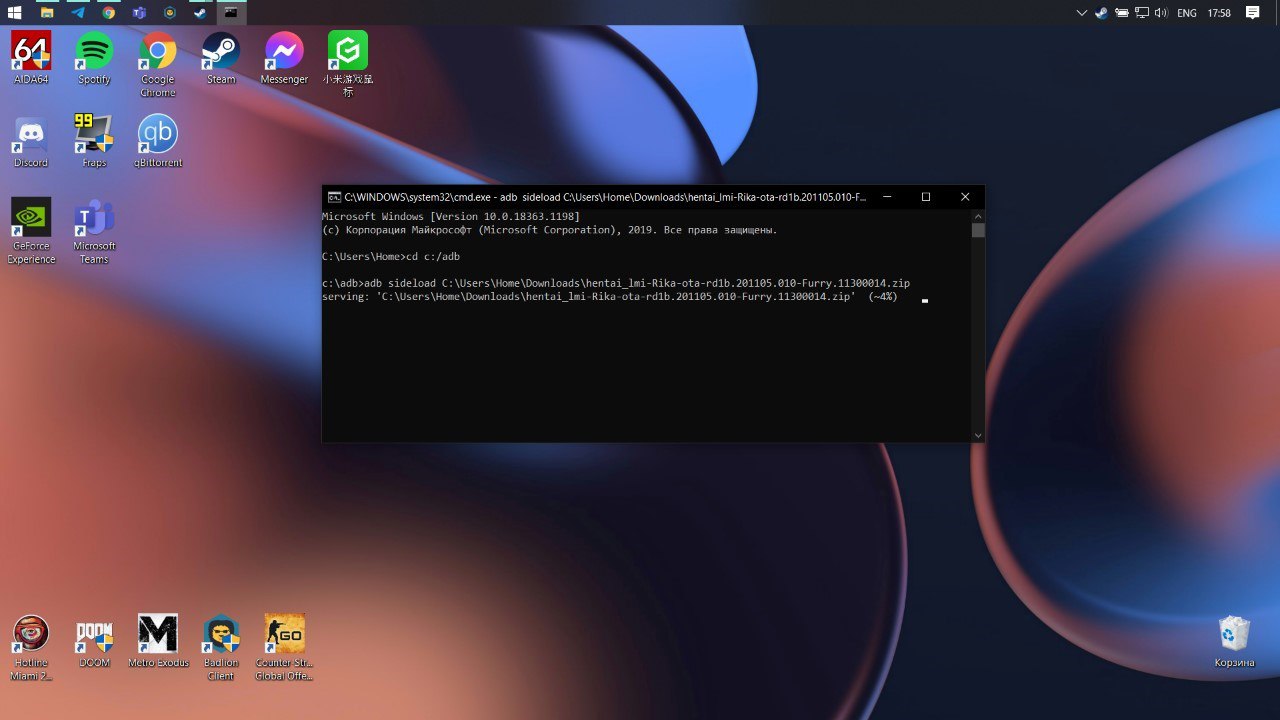1280x720 pixels.
Task: Select the DOOM desktop shortcut
Action: pos(94,641)
